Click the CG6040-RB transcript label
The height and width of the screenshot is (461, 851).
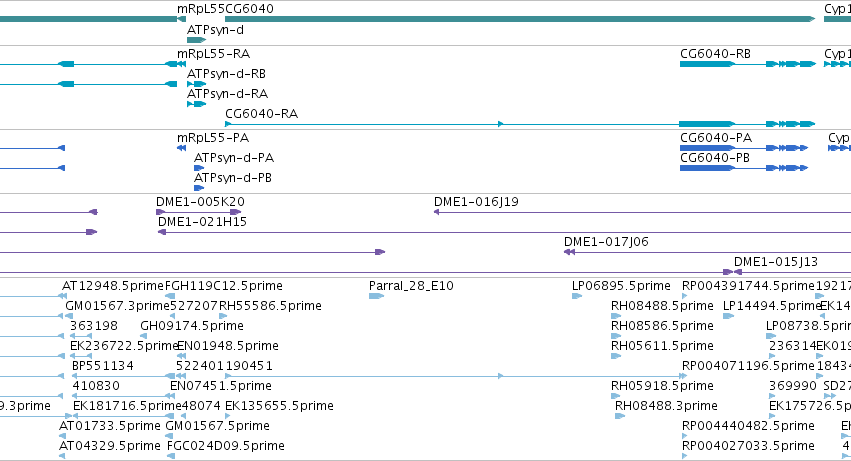click(x=715, y=54)
